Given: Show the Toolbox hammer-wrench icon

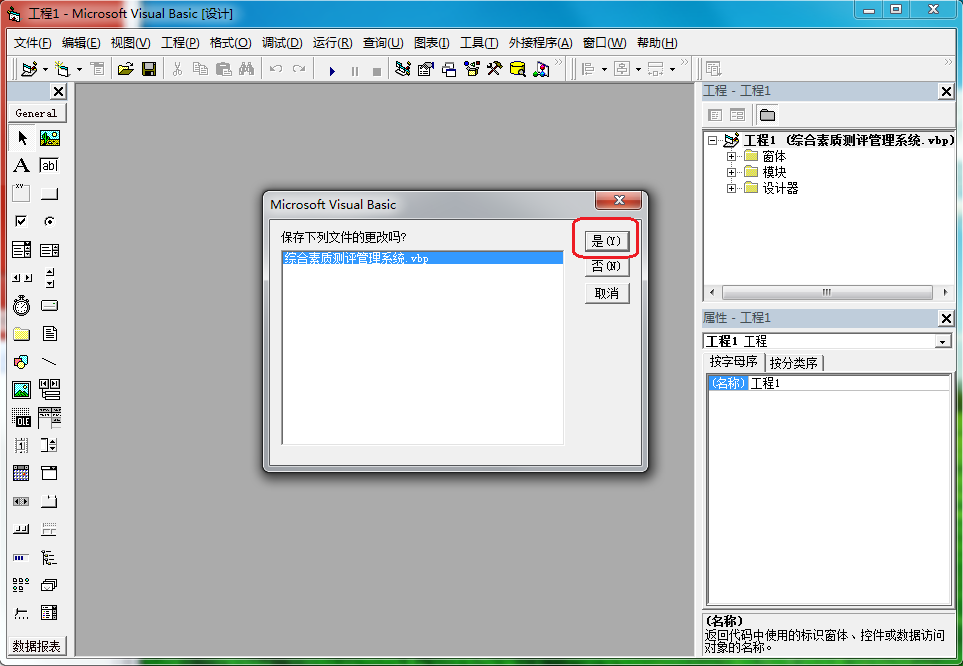Looking at the screenshot, I should coord(494,69).
